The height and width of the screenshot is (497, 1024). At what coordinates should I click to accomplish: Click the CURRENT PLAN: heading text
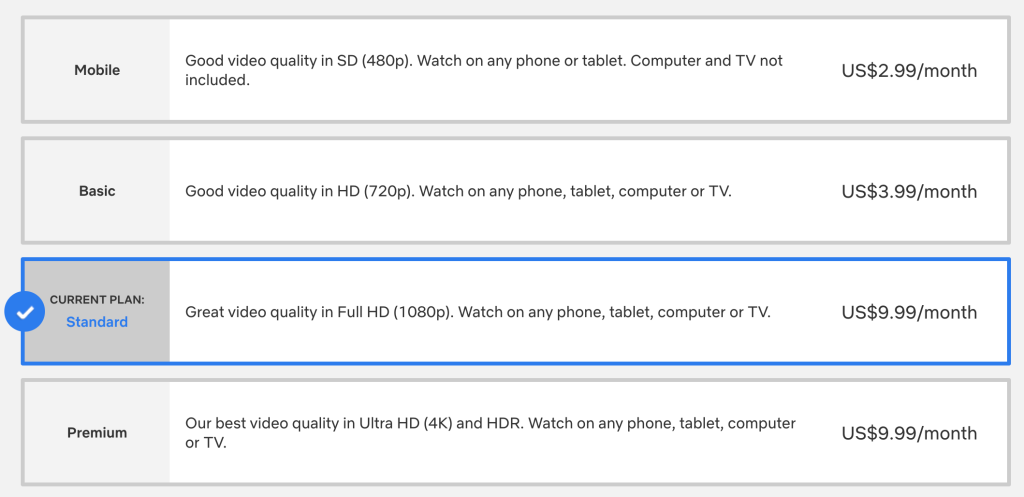pos(97,300)
